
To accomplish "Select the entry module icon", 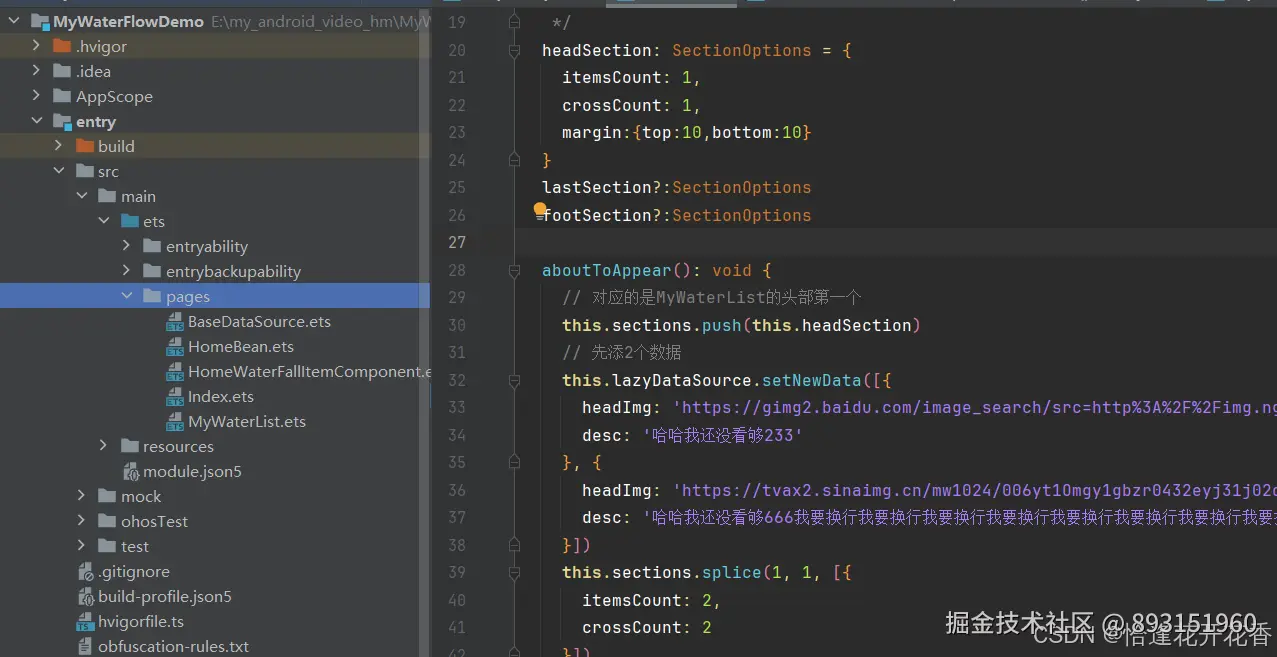I will 62,121.
